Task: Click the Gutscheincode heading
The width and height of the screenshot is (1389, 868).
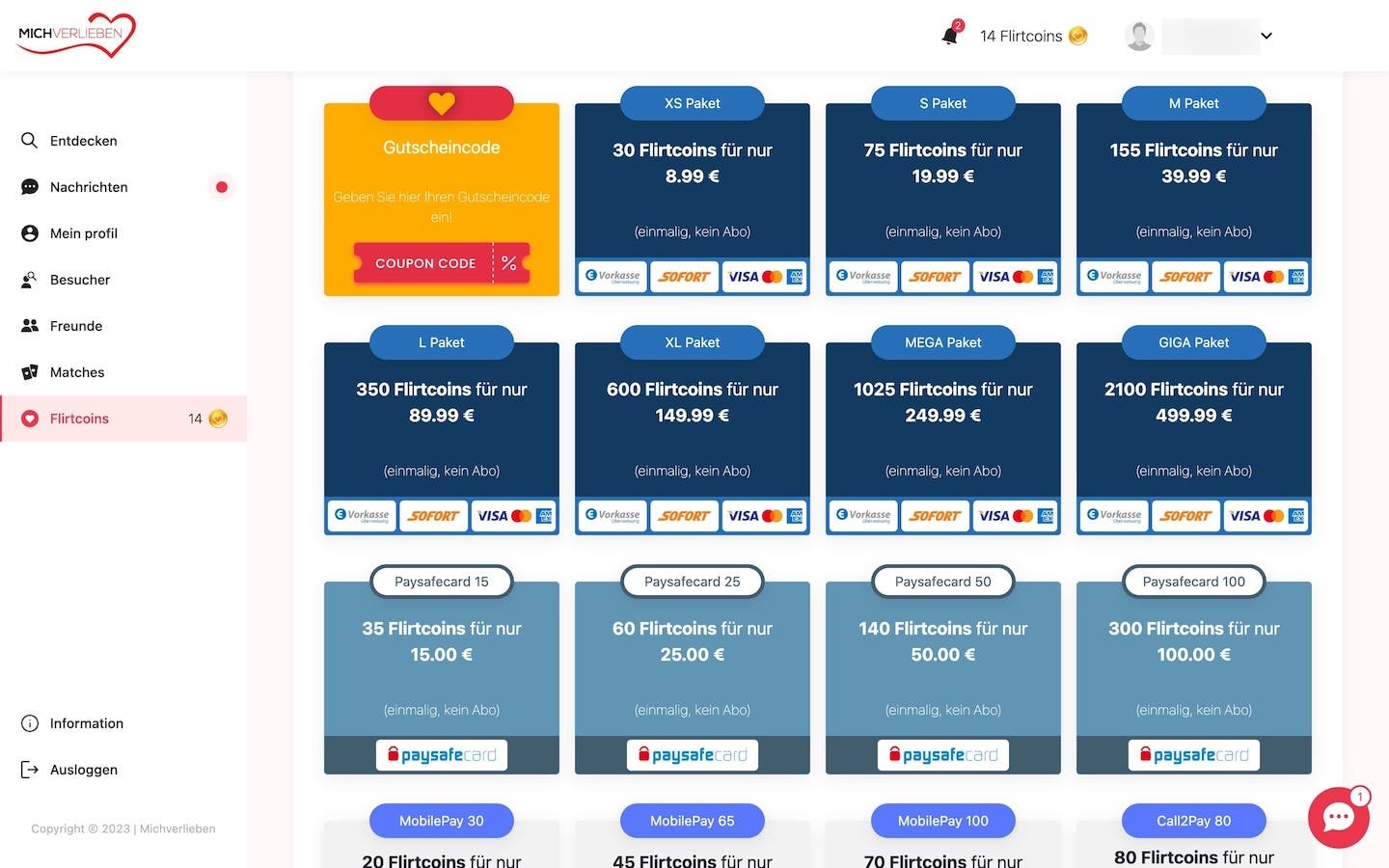Action: tap(442, 148)
